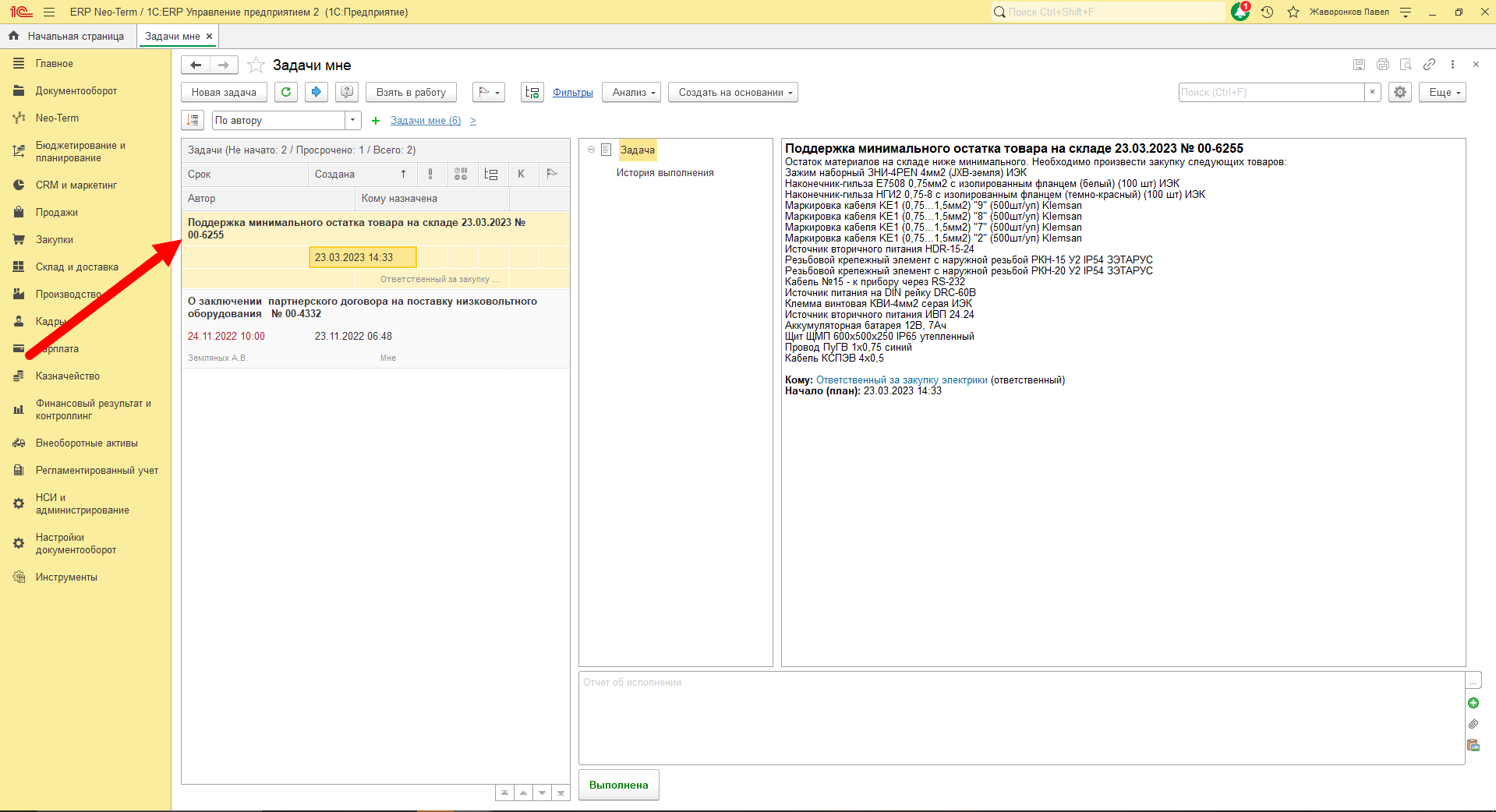Click the print icon
The height and width of the screenshot is (812, 1496).
[1382, 65]
